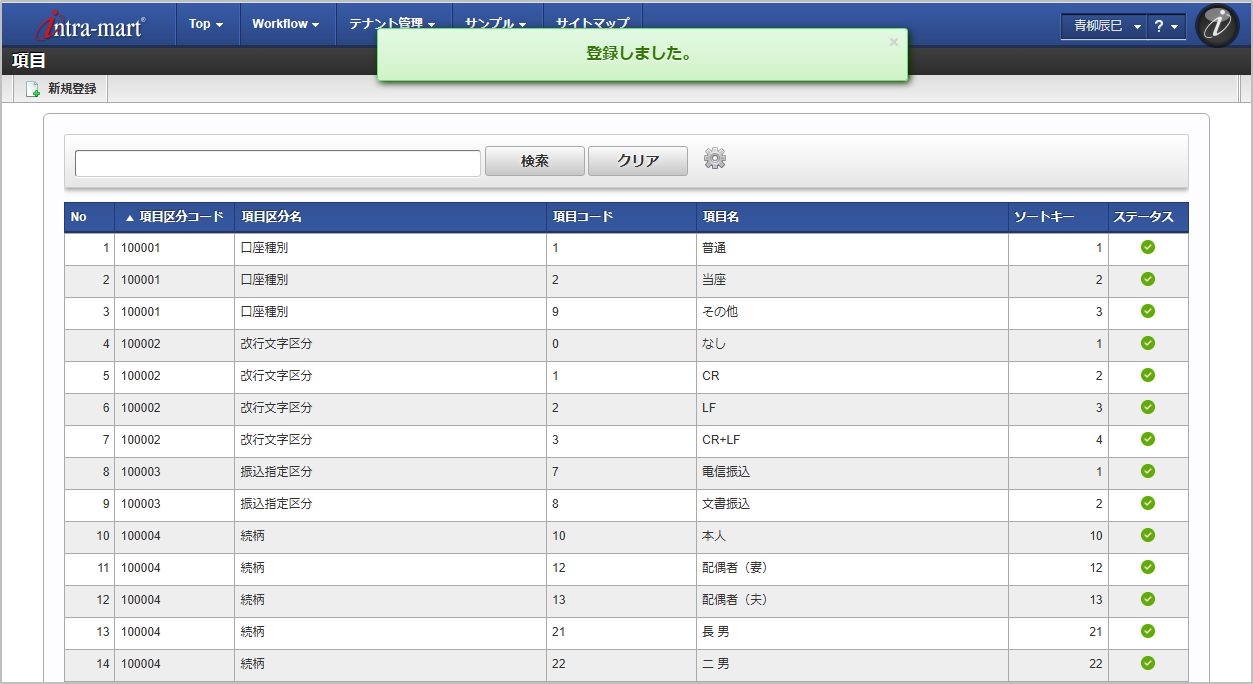The width and height of the screenshot is (1253, 684).
Task: Click 続柄 in row 10
Action: click(x=253, y=536)
